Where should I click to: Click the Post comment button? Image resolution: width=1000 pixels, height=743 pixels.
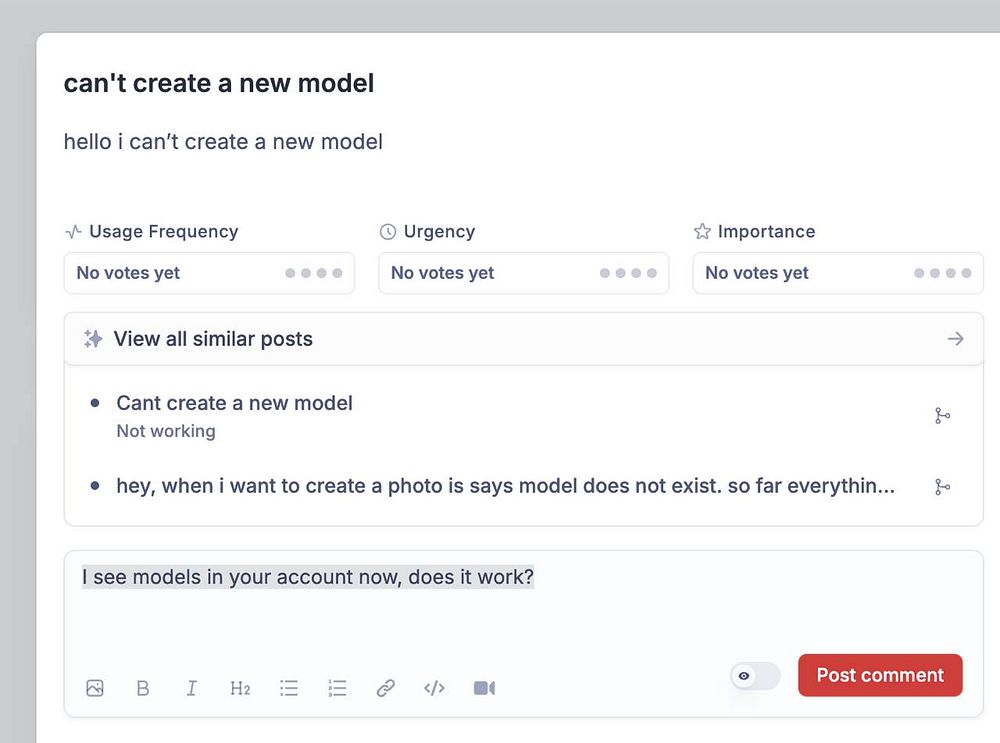pos(880,675)
